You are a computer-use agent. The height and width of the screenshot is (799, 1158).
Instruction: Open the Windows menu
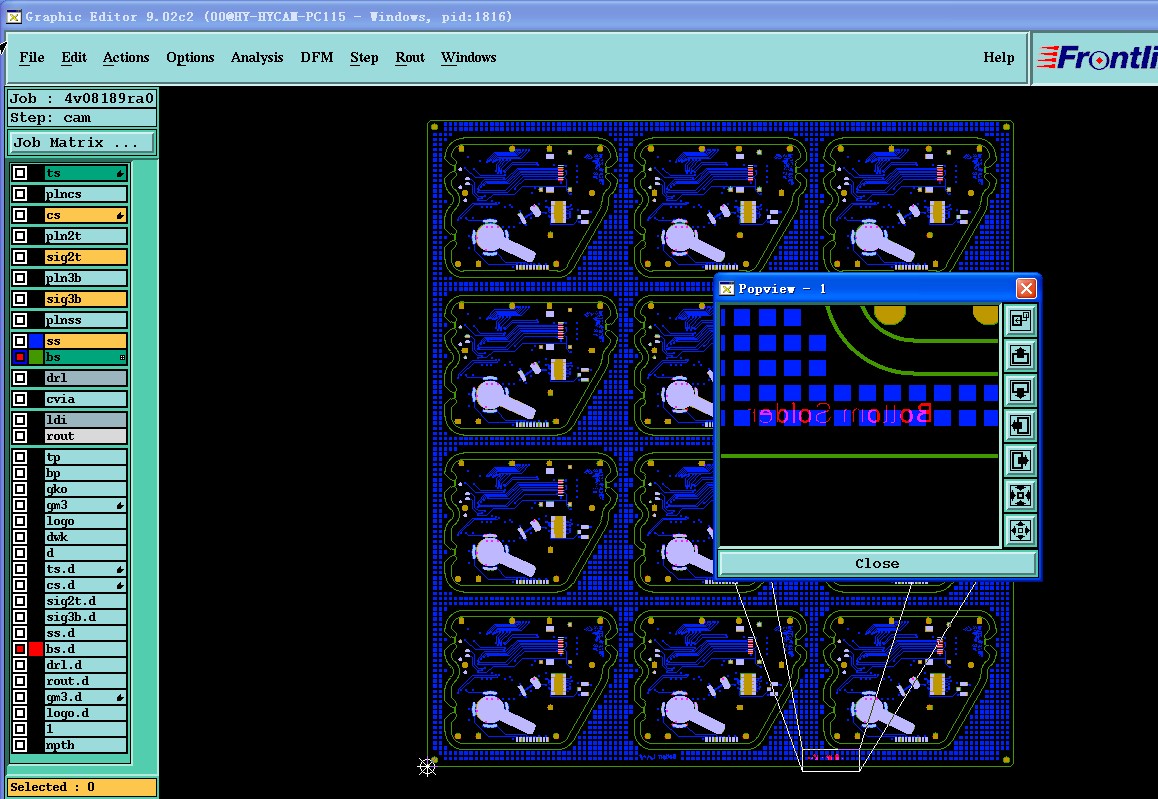tap(468, 58)
